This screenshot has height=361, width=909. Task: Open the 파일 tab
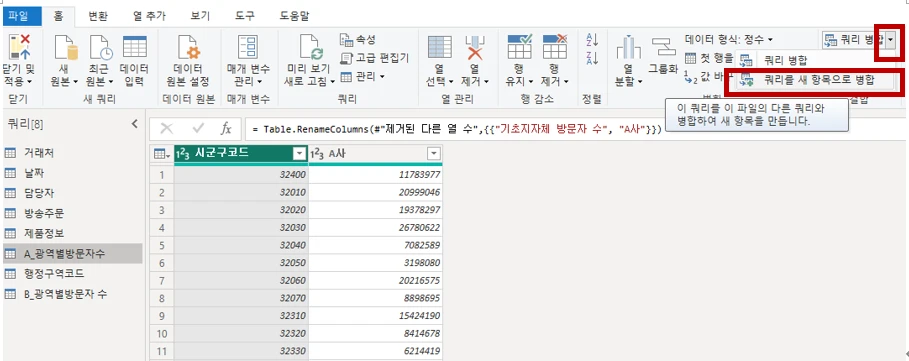click(x=21, y=16)
